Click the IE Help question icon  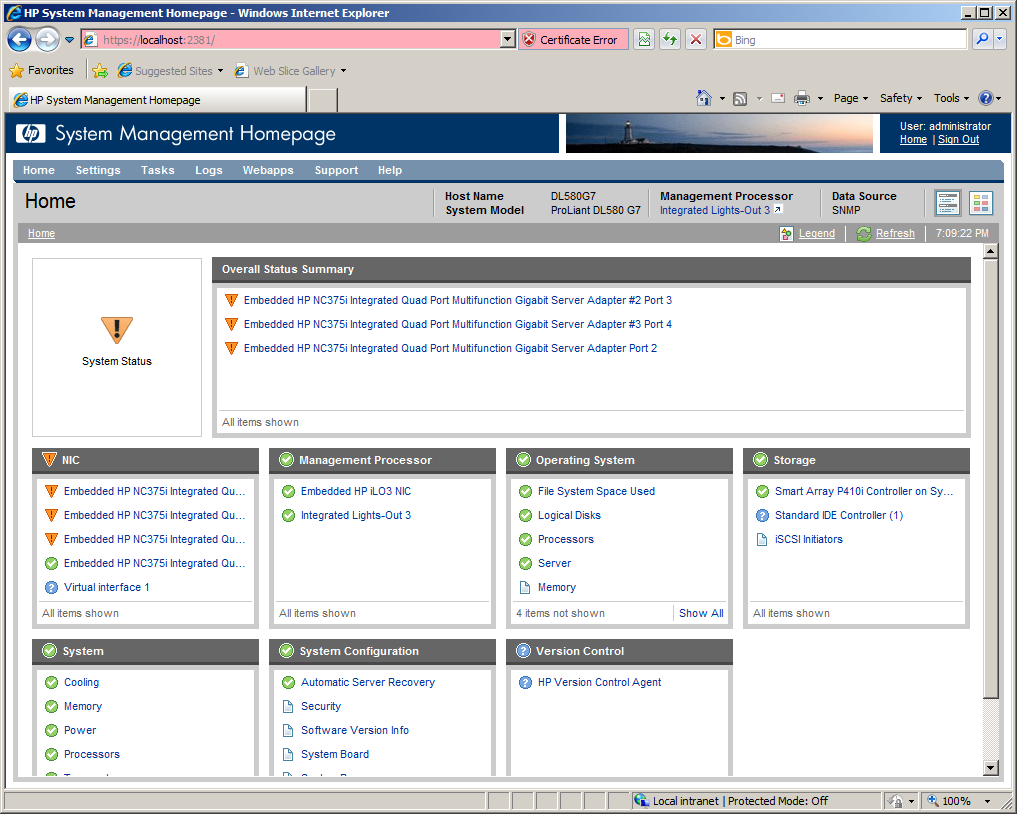(x=986, y=98)
